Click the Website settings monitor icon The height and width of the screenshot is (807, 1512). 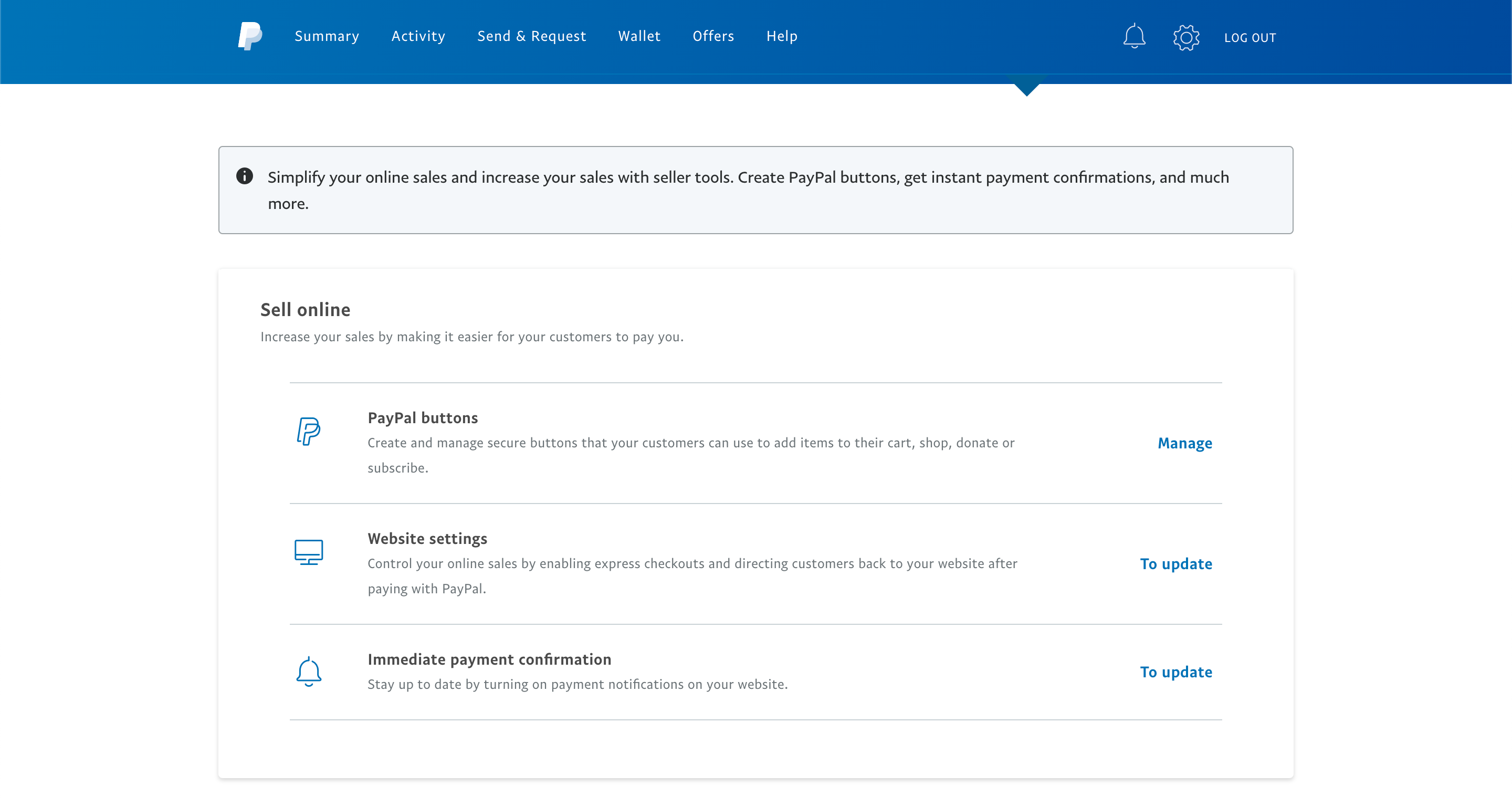(x=309, y=552)
